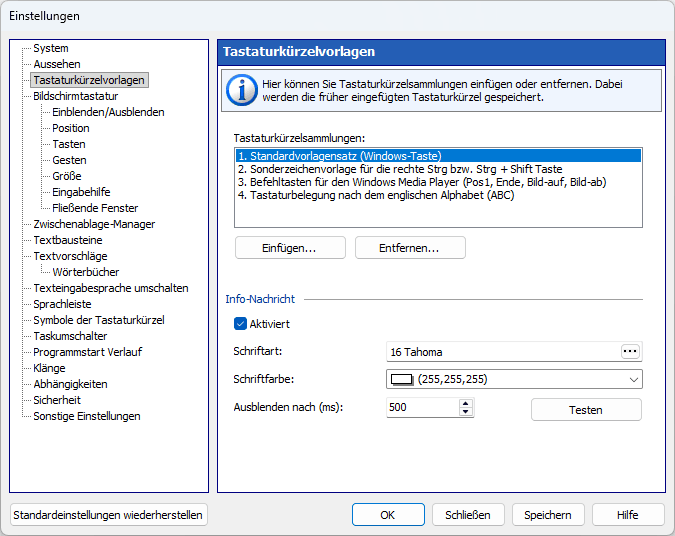Image resolution: width=675 pixels, height=536 pixels.
Task: Open Position tree item
Action: point(71,128)
